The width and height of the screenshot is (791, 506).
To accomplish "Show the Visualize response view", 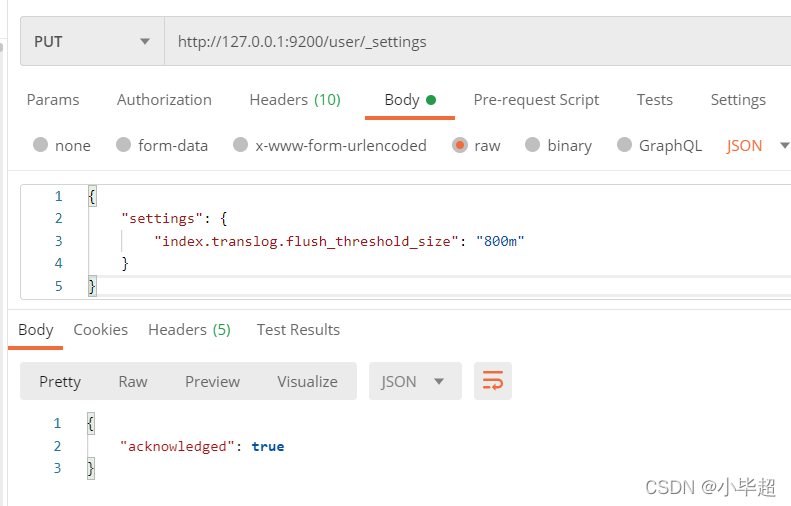I will pos(307,381).
